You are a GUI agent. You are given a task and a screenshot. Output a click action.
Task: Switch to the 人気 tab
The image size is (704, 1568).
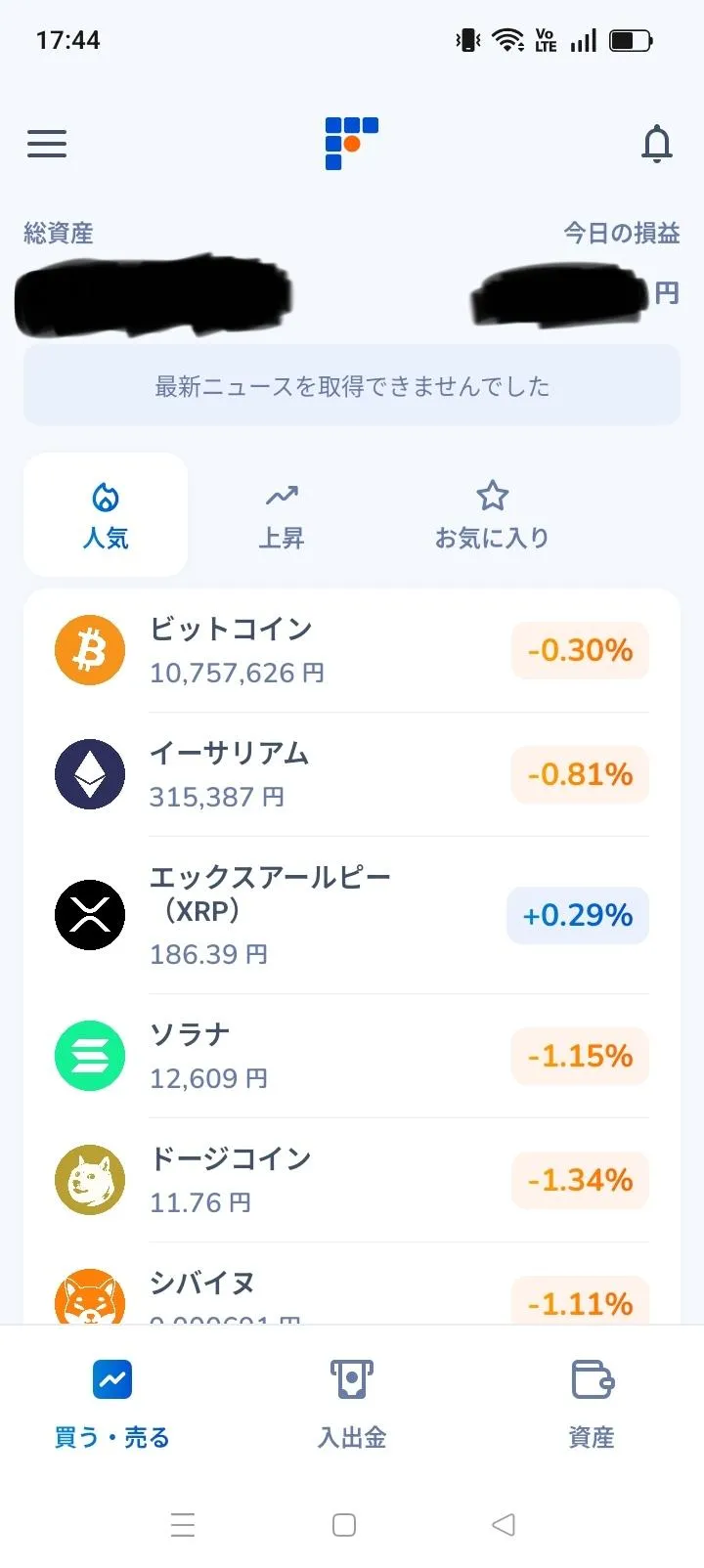click(106, 514)
